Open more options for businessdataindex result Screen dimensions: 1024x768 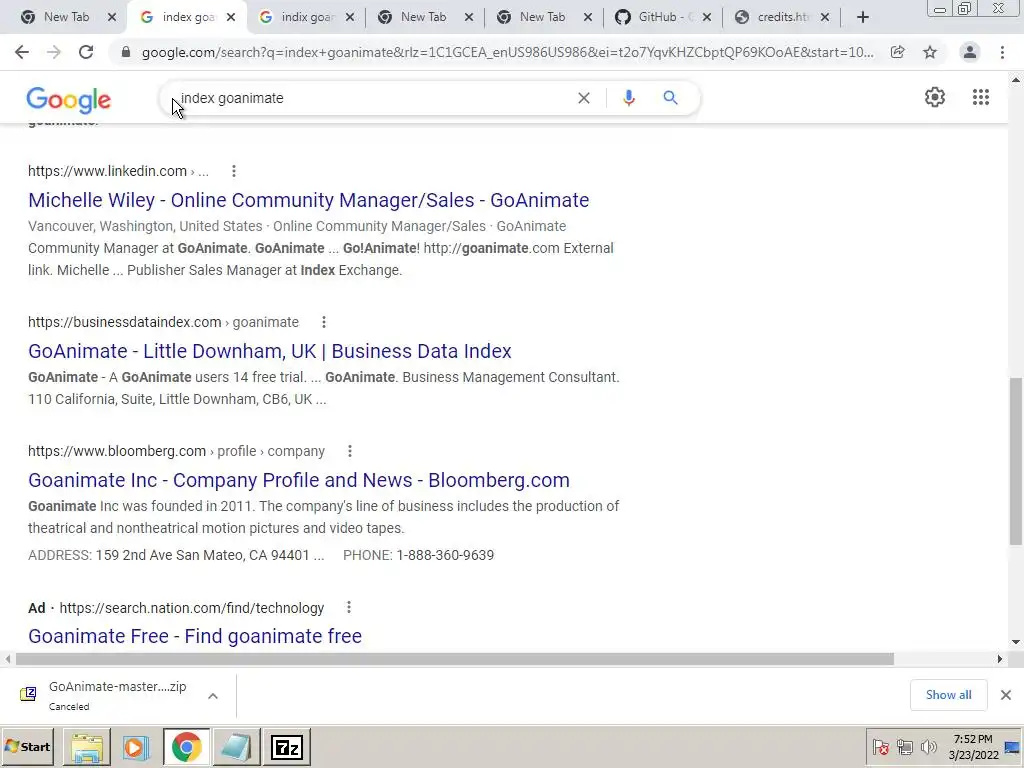[x=324, y=322]
